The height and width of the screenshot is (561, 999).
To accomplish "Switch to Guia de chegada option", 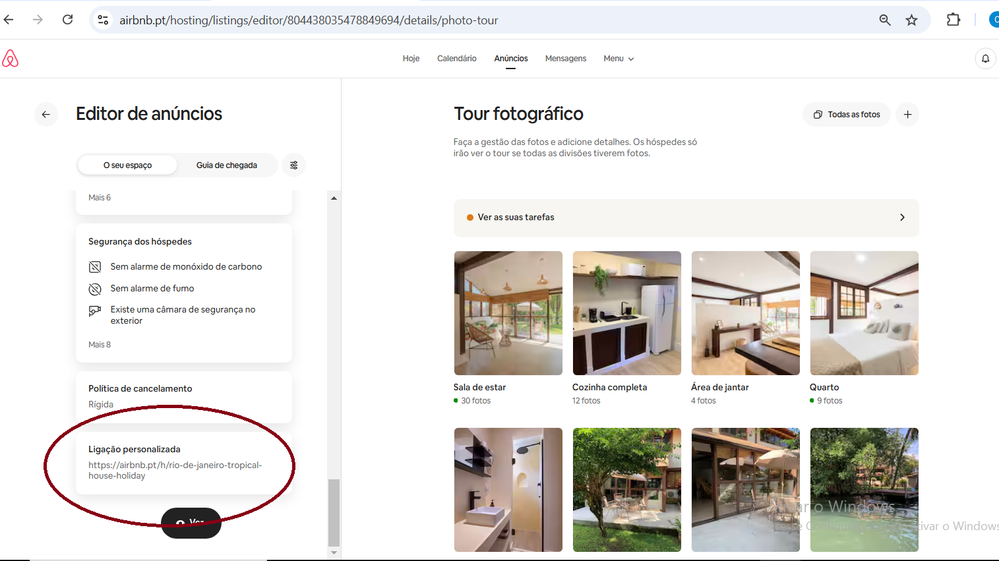I will [226, 165].
